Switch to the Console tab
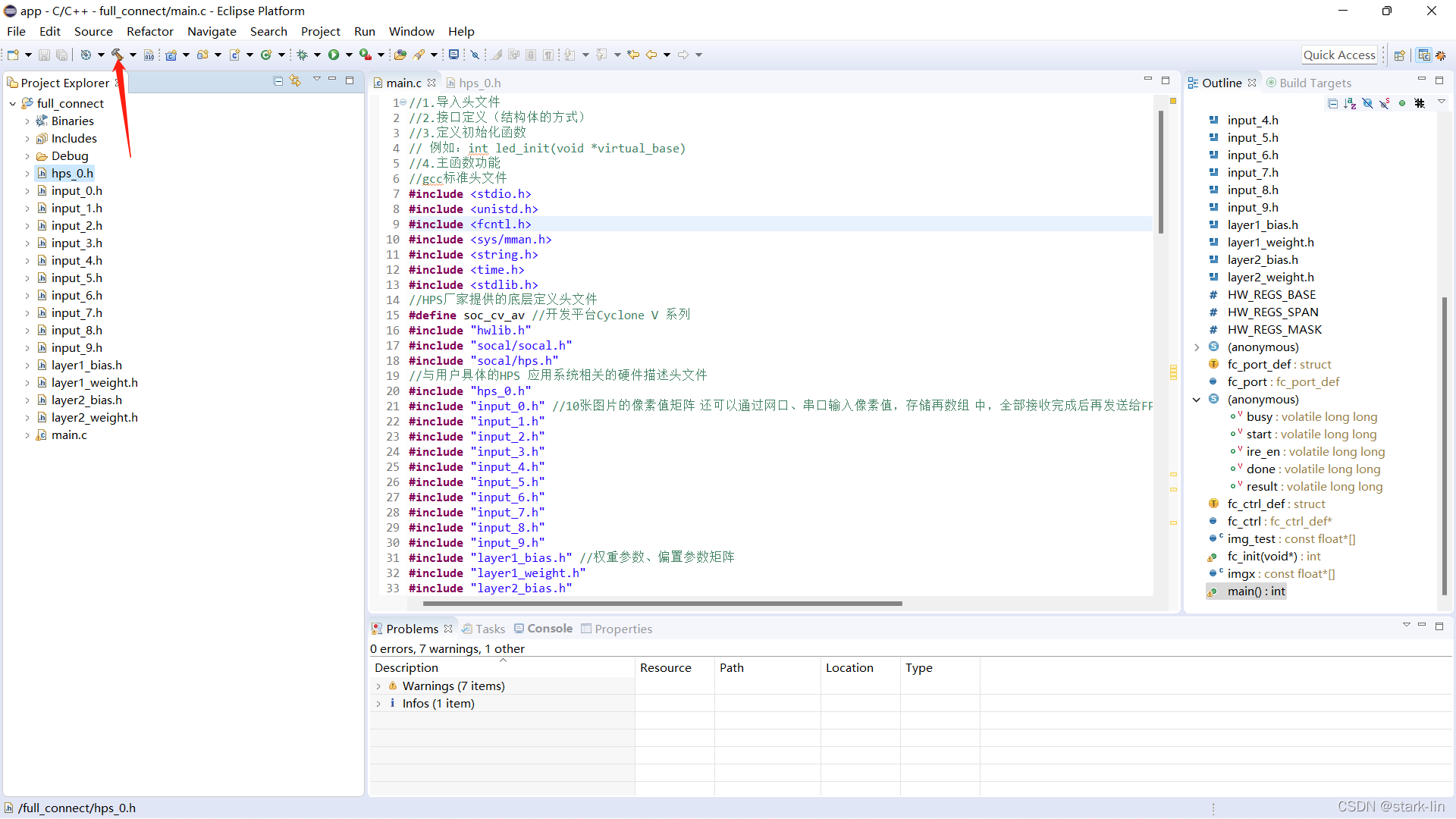This screenshot has width=1456, height=819. pos(549,629)
